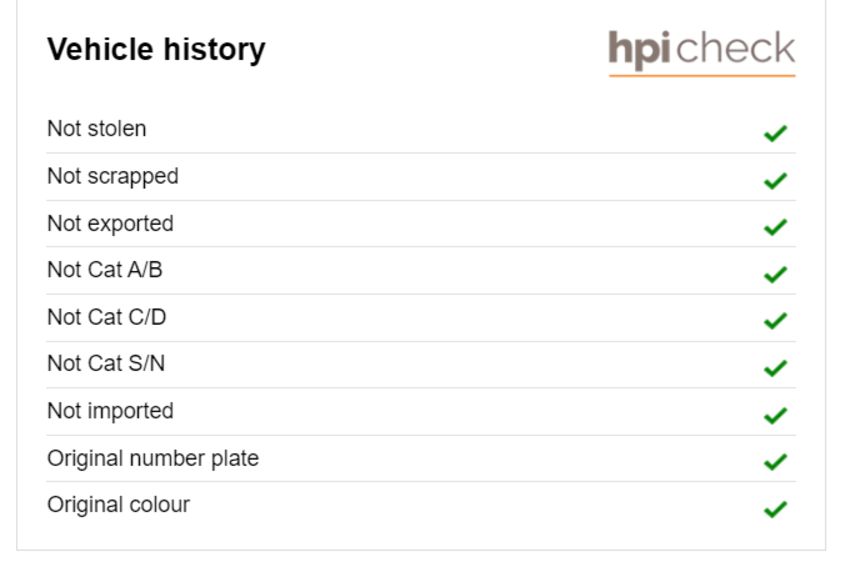850x562 pixels.
Task: Click the green checkmark beside Not Cat S/N
Action: click(x=775, y=368)
